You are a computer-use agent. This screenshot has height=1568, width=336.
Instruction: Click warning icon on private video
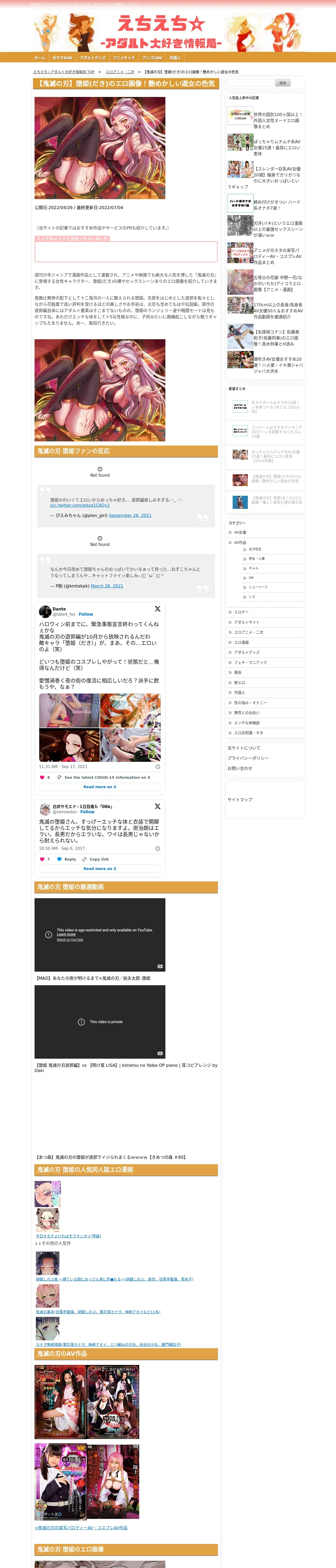tap(81, 1022)
